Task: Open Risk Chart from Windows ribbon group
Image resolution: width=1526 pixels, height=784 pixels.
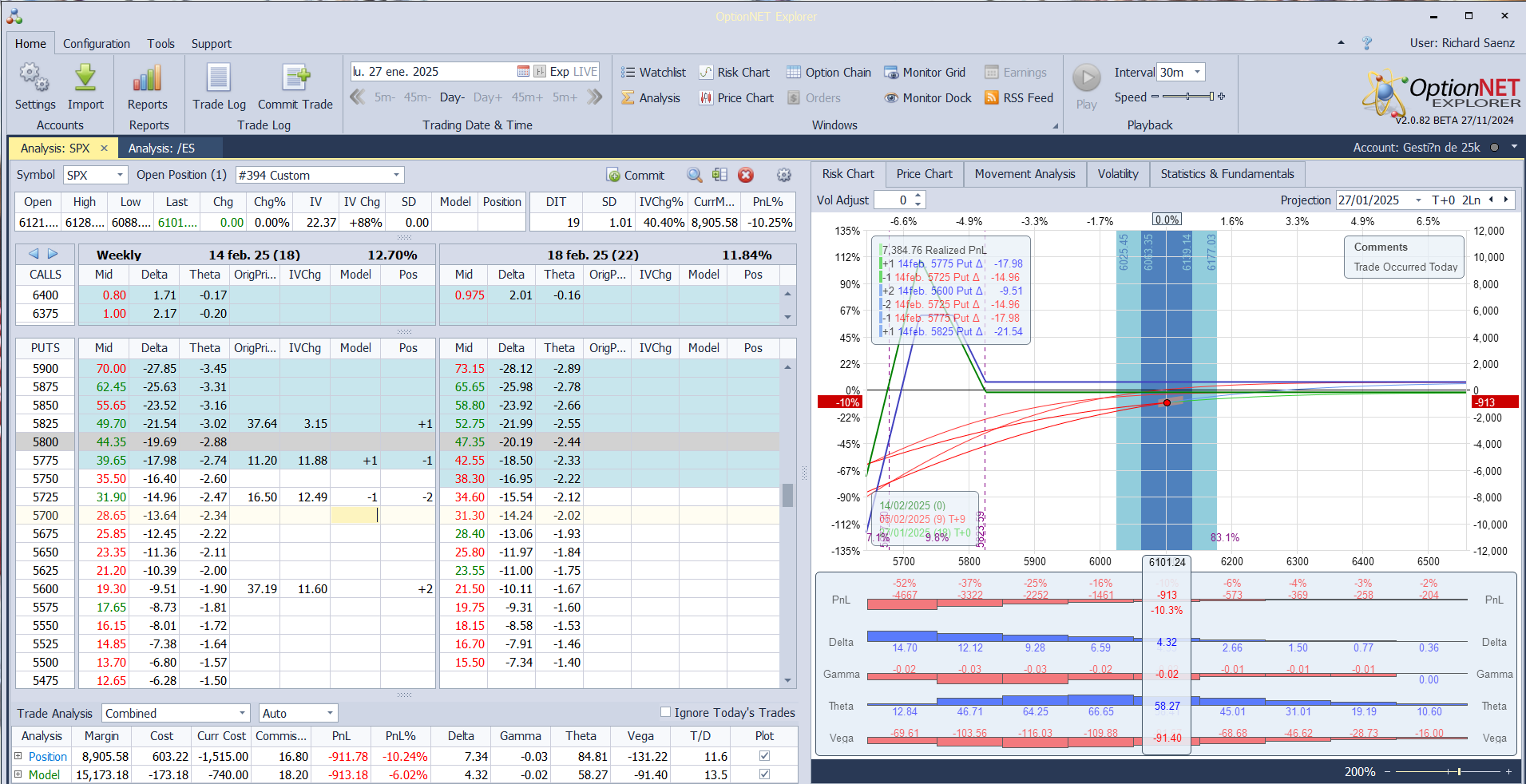Action: coord(735,73)
